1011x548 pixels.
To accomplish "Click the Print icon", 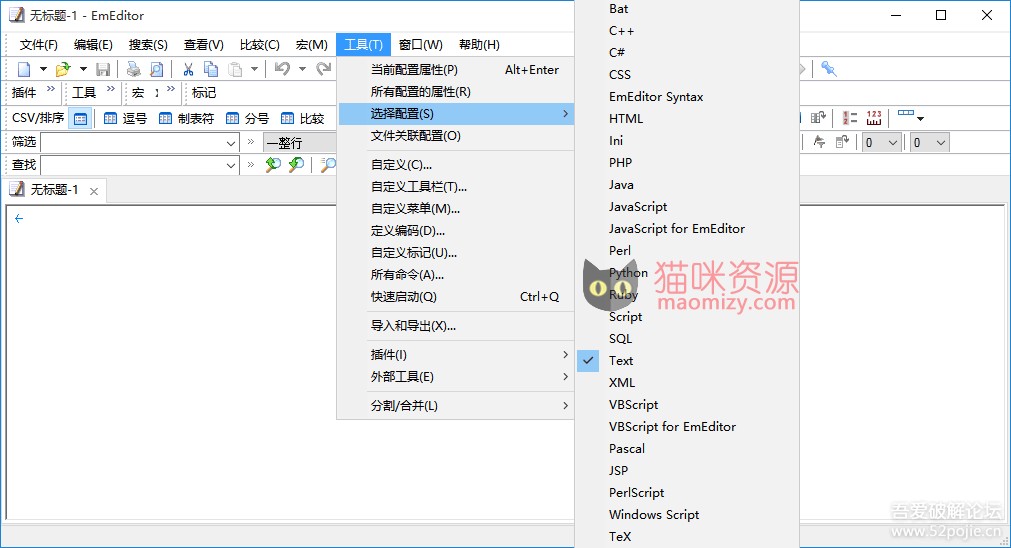I will (133, 69).
